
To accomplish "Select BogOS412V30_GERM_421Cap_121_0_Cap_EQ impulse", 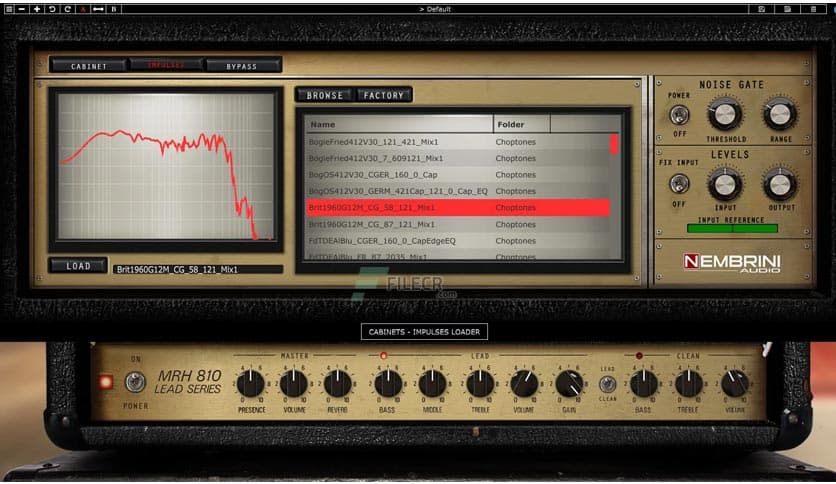I will pyautogui.click(x=457, y=191).
